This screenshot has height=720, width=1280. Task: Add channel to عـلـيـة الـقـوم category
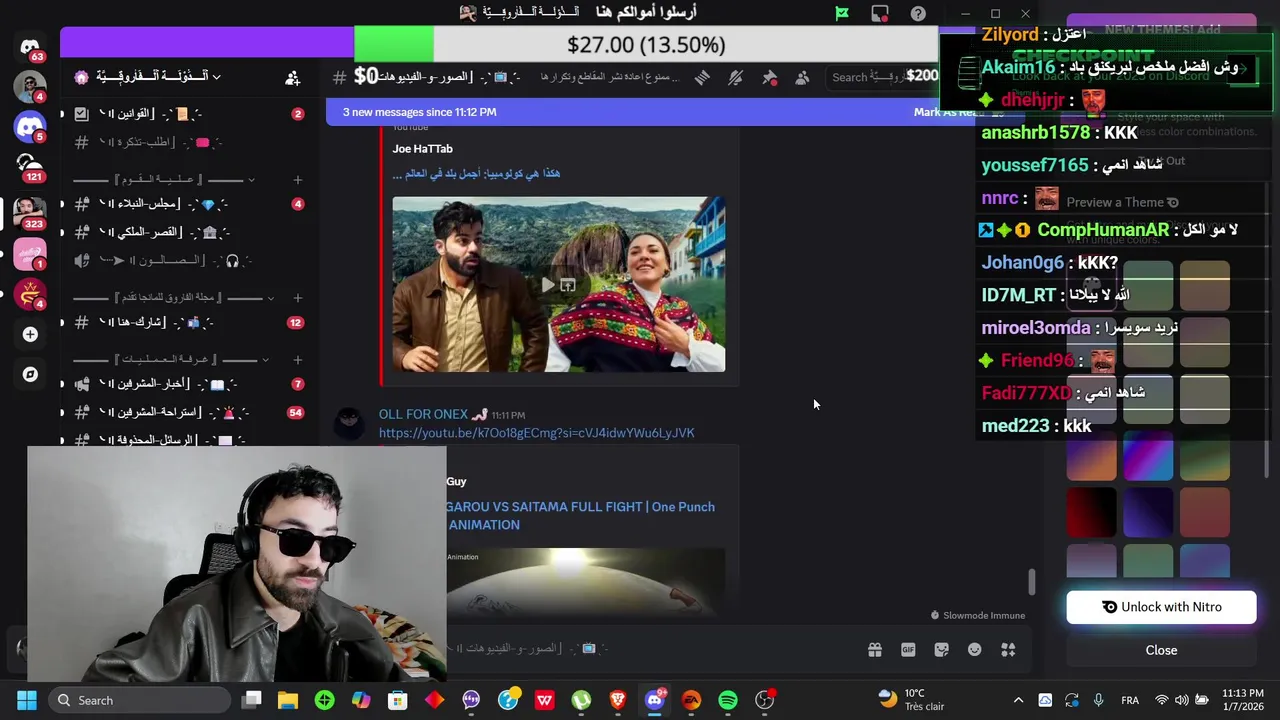[297, 180]
